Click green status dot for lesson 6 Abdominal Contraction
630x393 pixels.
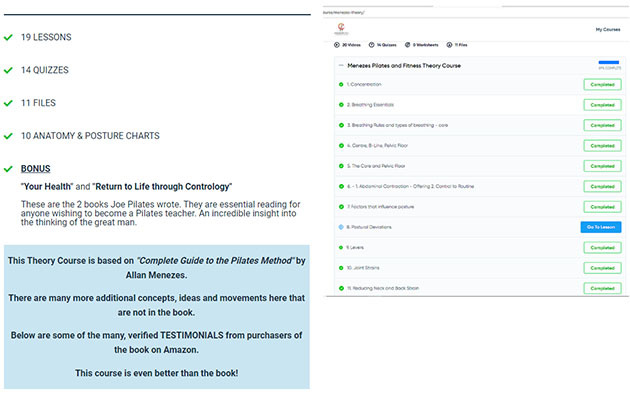[x=341, y=186]
